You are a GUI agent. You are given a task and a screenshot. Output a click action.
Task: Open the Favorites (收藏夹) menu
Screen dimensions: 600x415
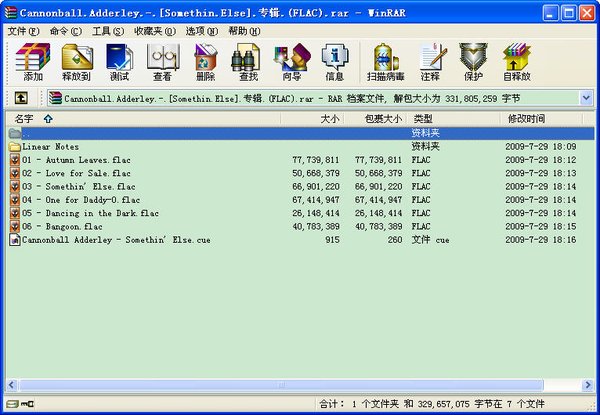coord(155,31)
